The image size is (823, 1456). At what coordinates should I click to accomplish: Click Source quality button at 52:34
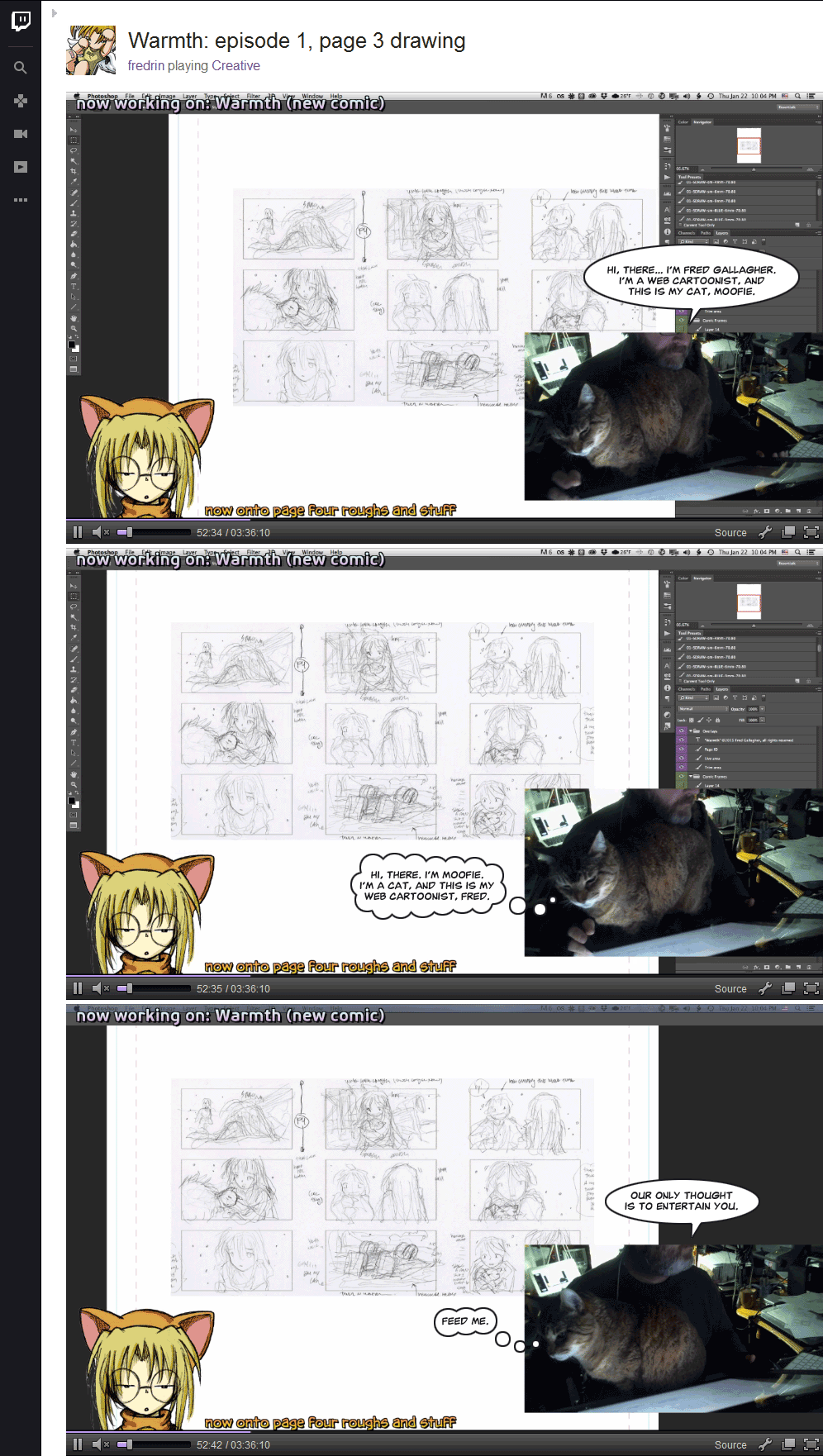tap(730, 533)
